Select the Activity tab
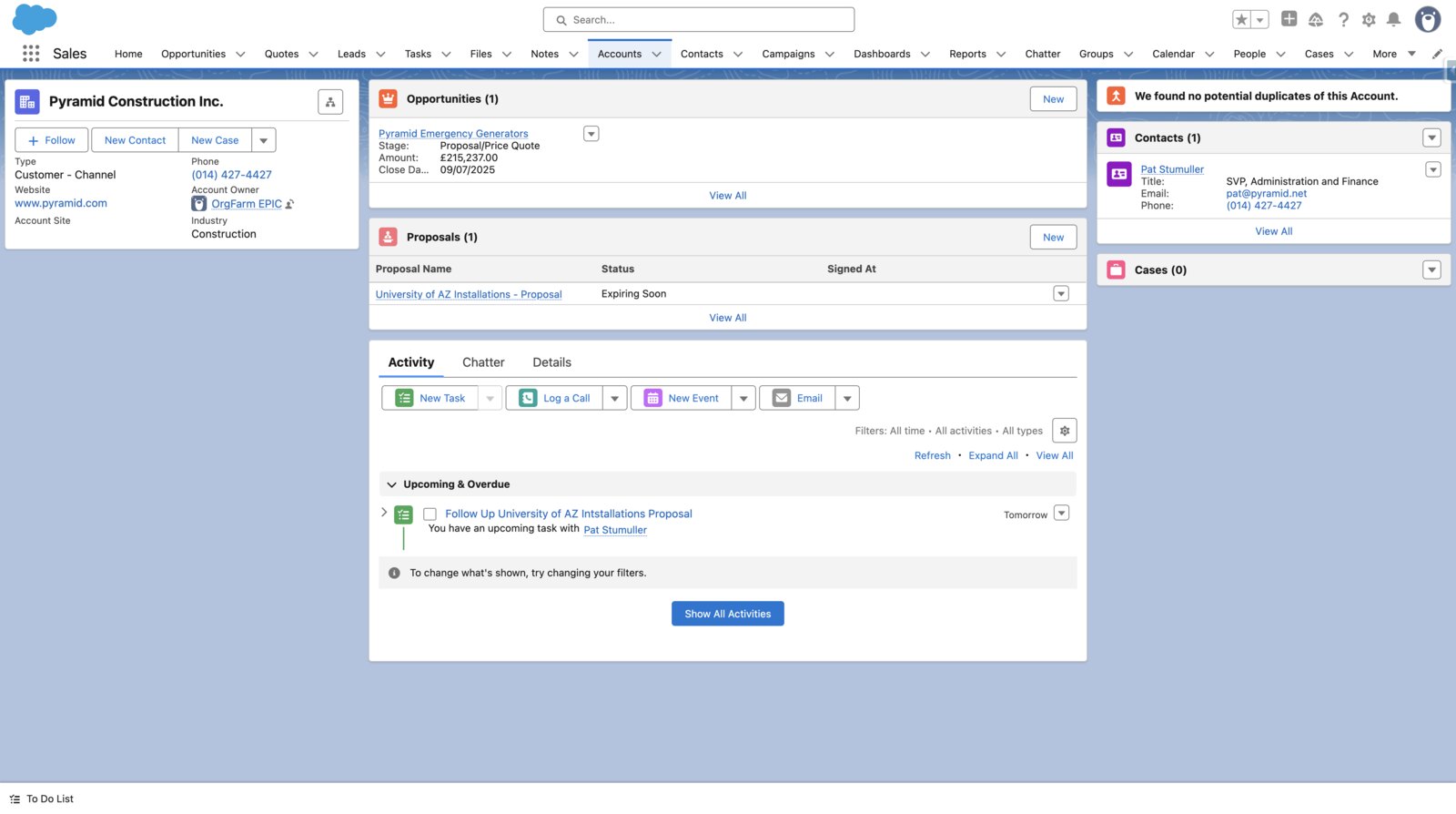The width and height of the screenshot is (1456, 814). 411,362
